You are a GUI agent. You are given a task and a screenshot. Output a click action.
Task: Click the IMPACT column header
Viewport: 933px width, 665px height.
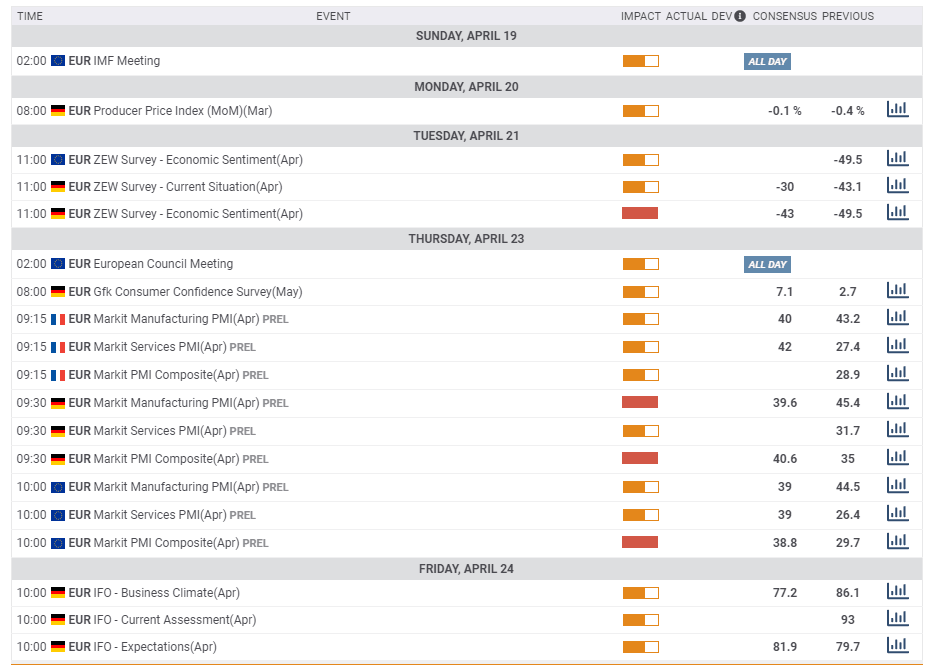pyautogui.click(x=641, y=16)
